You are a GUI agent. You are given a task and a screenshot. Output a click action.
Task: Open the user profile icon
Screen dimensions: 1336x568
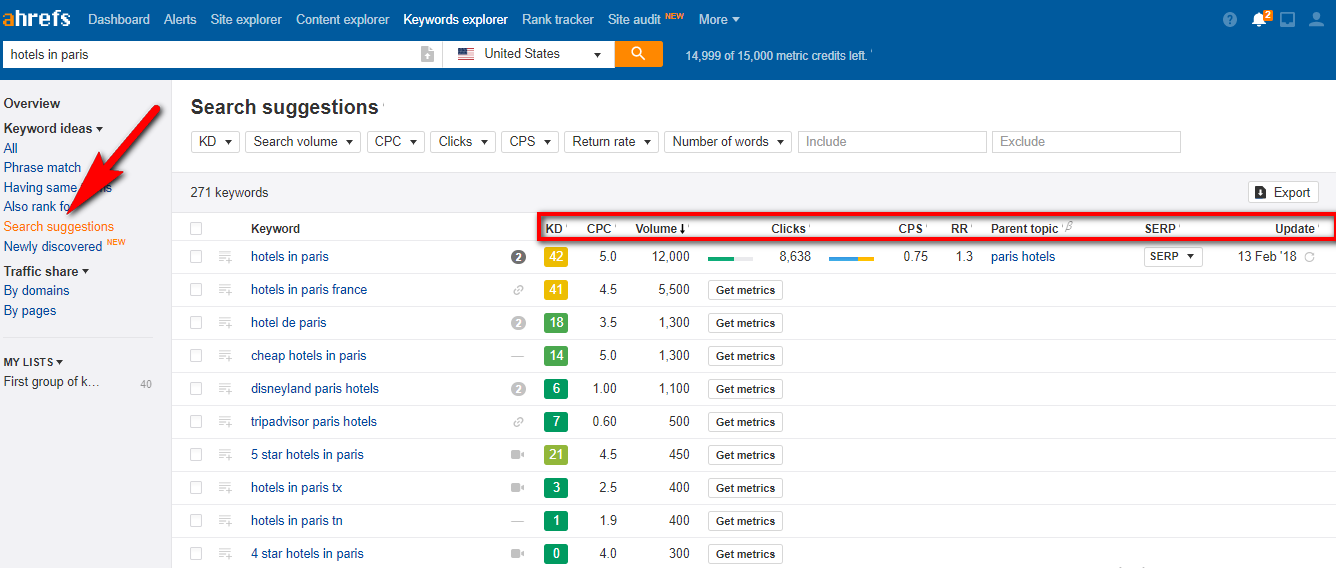(x=1317, y=19)
